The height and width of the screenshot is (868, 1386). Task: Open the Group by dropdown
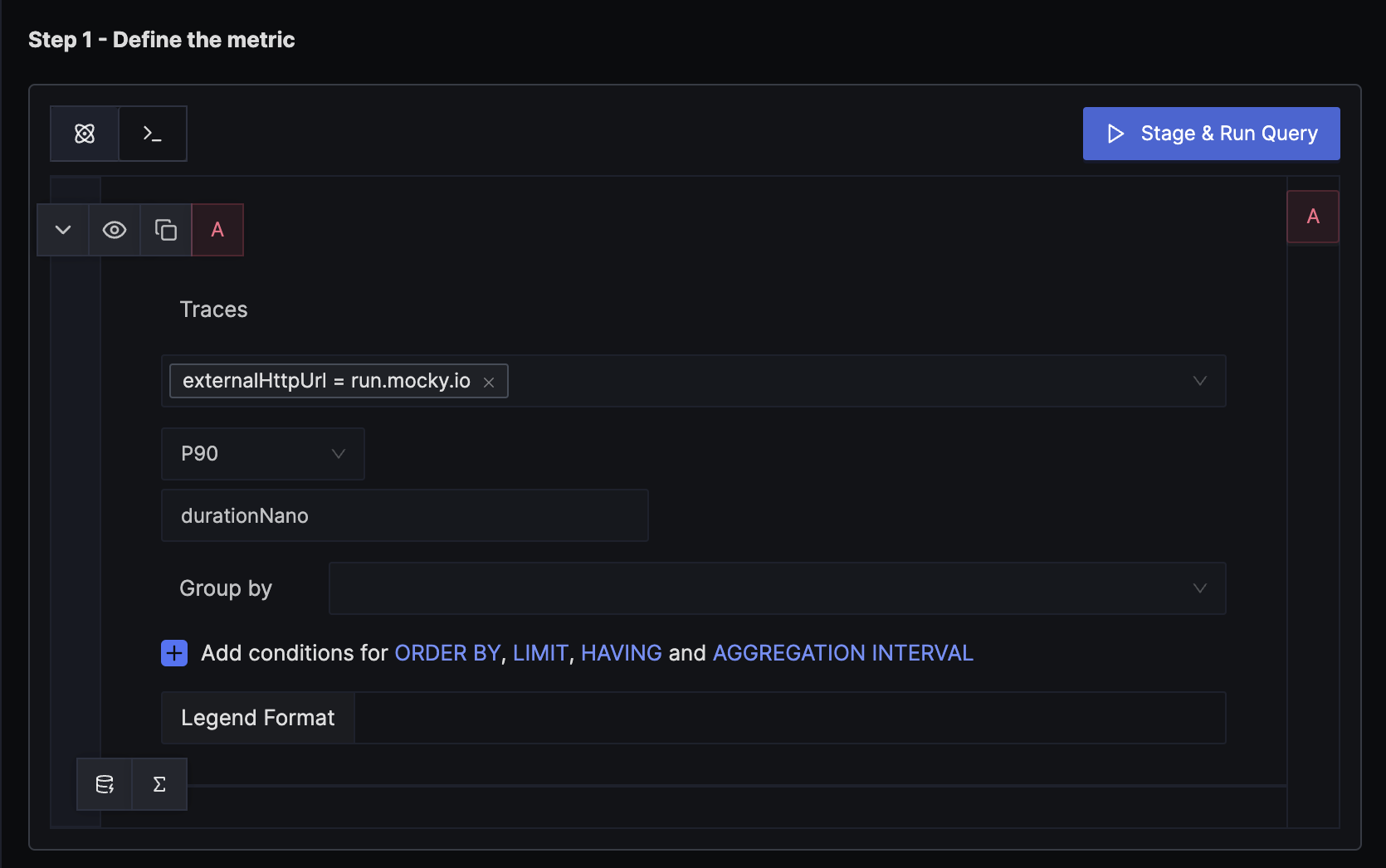[777, 588]
